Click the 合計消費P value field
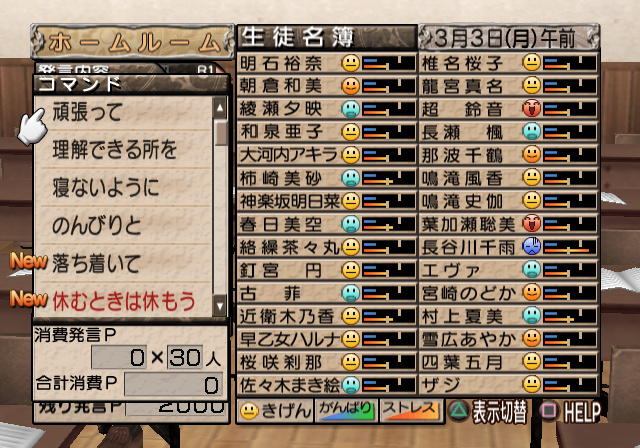 (x=173, y=384)
